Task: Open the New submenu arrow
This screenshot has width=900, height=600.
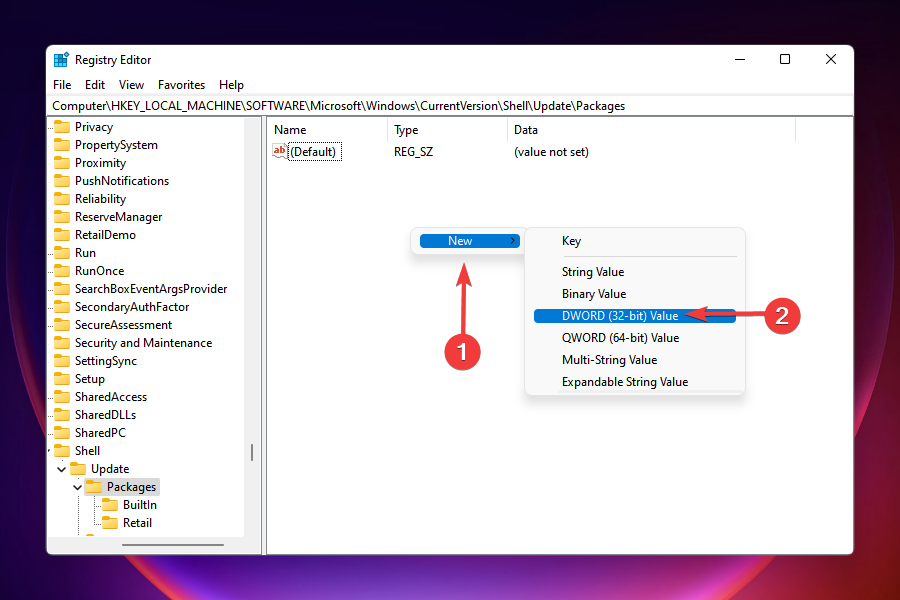Action: click(x=513, y=241)
